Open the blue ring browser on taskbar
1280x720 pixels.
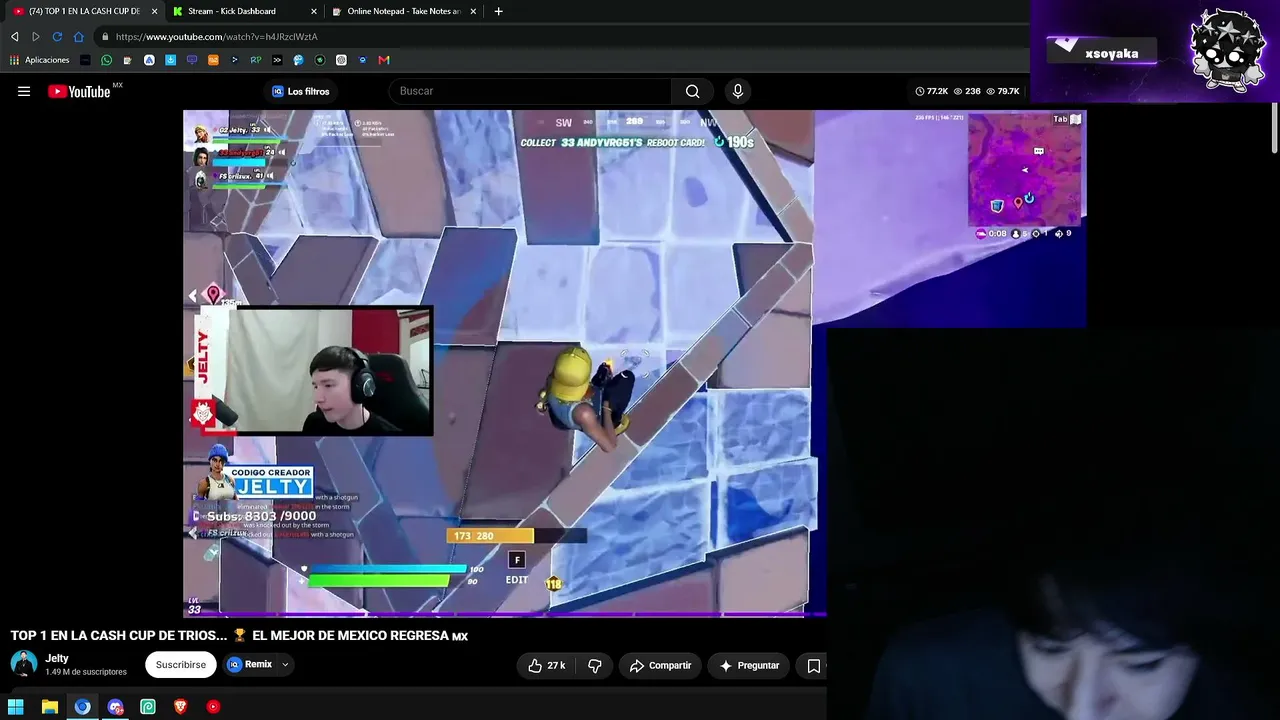point(82,707)
